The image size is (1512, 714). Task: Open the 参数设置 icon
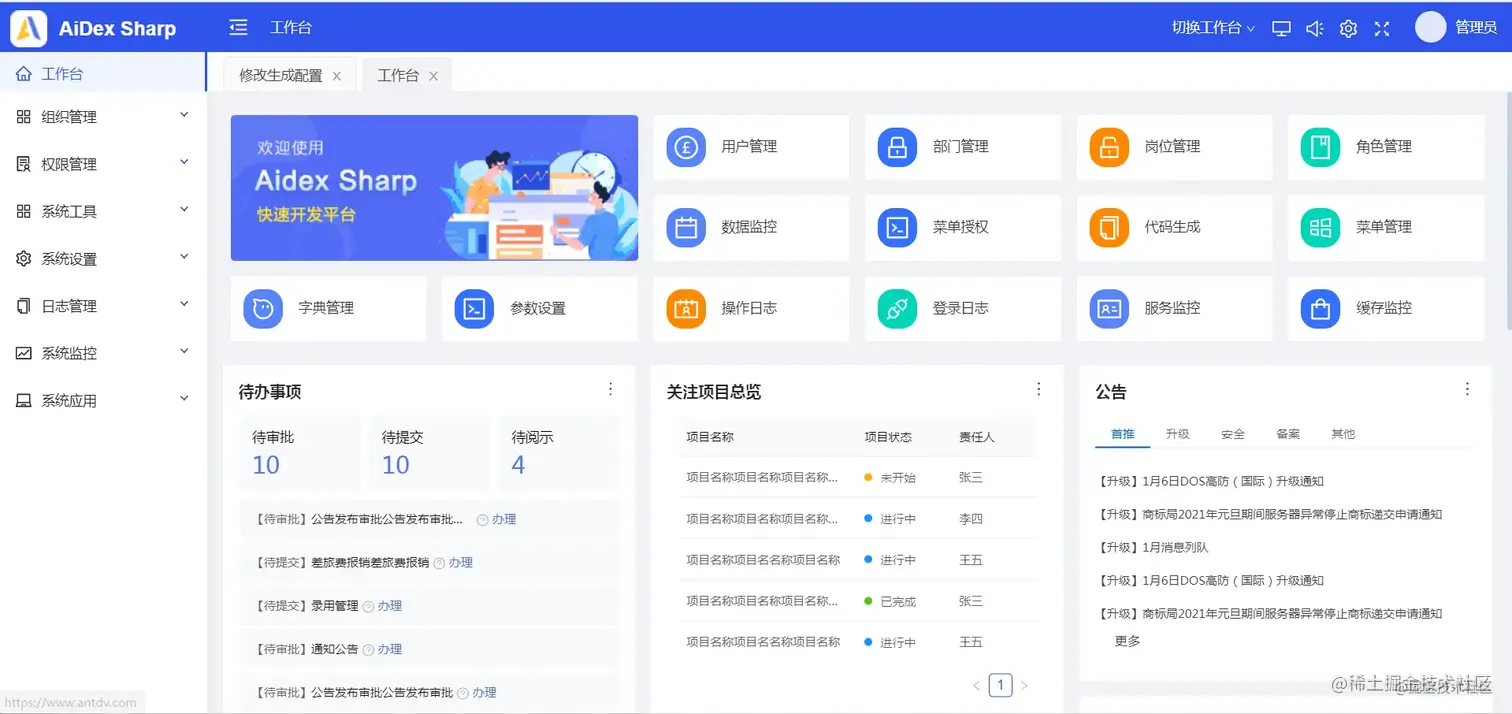474,309
